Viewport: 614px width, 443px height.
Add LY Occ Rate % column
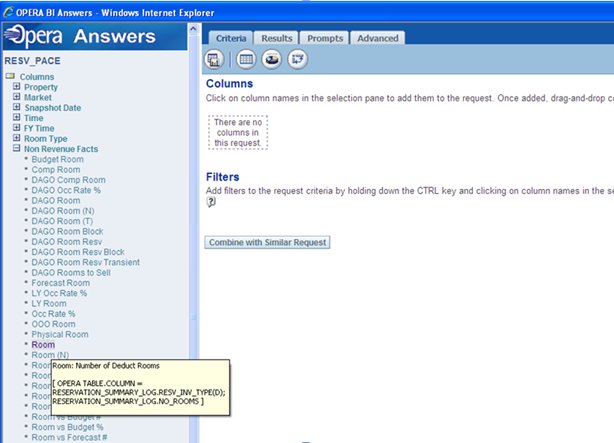click(x=59, y=293)
